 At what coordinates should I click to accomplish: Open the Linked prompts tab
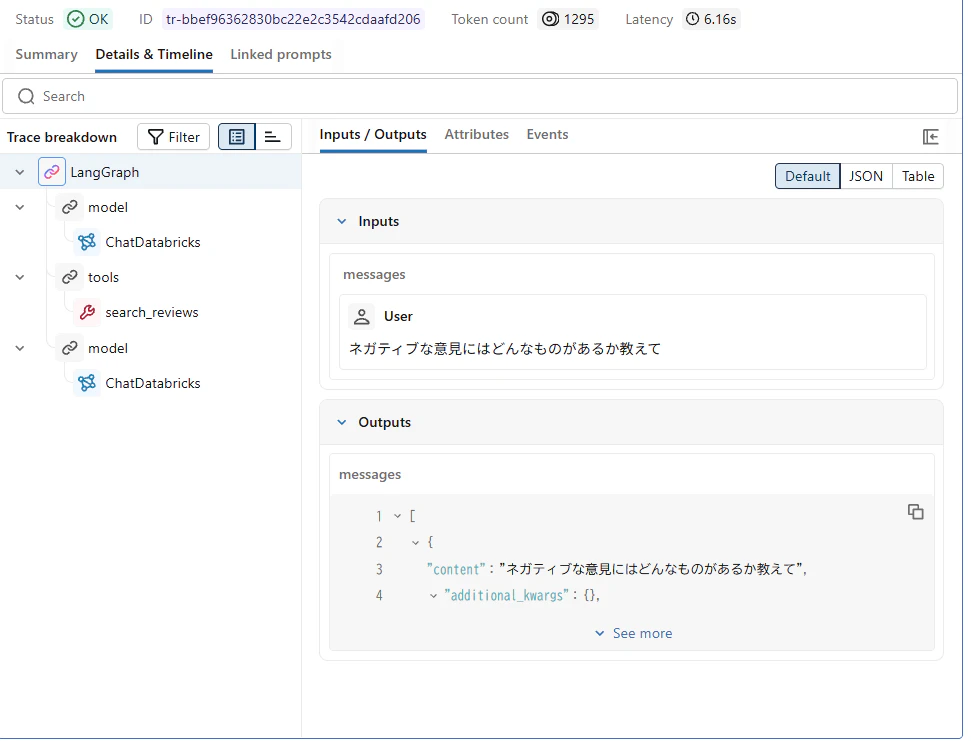(x=281, y=54)
